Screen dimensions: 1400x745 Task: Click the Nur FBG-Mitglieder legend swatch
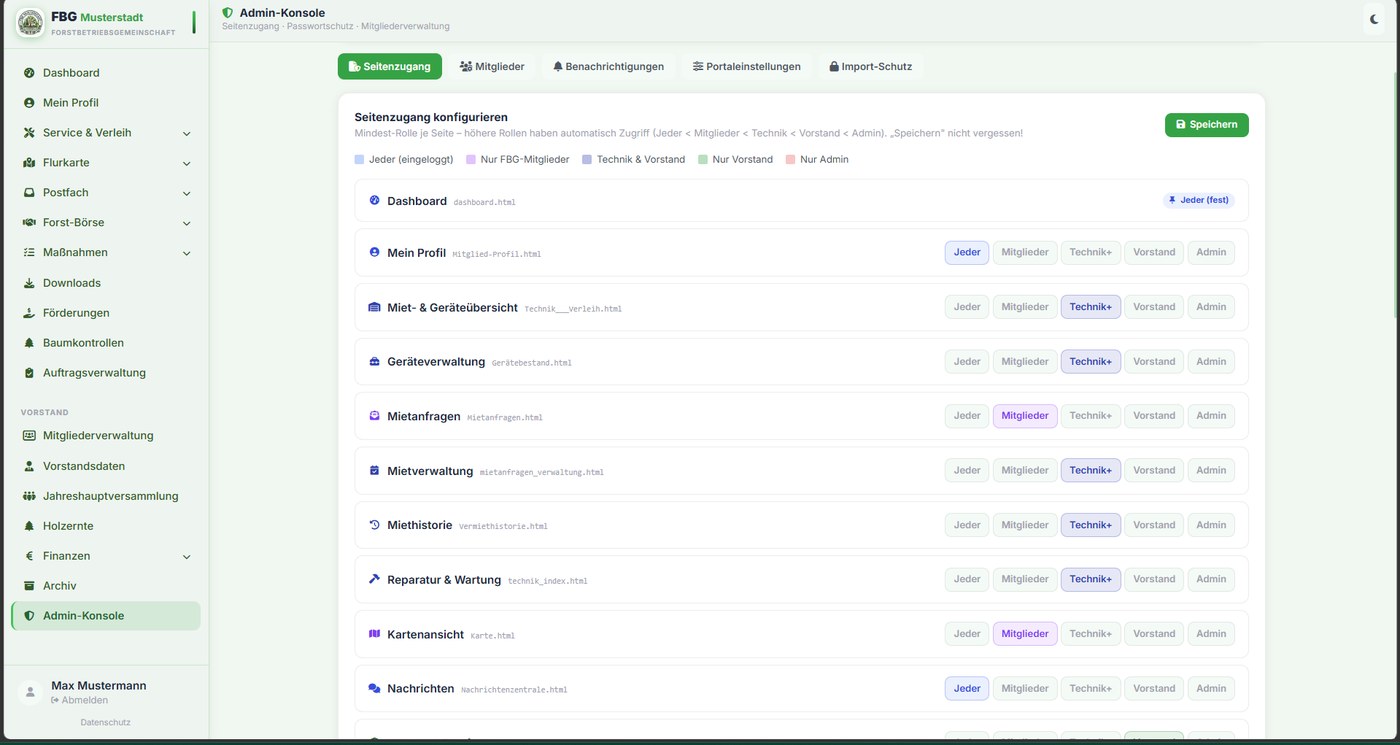click(x=471, y=159)
